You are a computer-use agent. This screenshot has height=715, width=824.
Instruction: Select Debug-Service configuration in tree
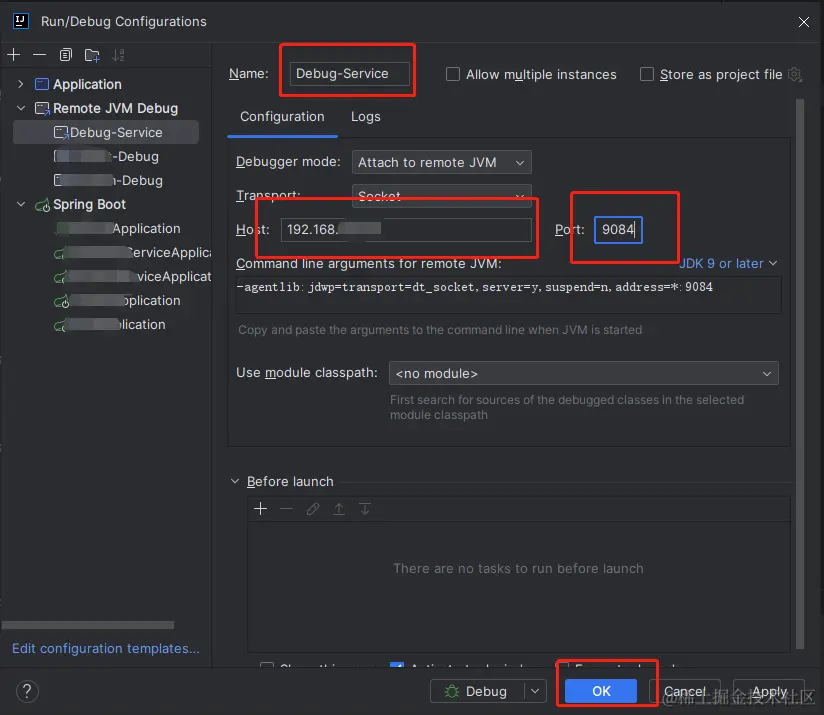(x=106, y=132)
